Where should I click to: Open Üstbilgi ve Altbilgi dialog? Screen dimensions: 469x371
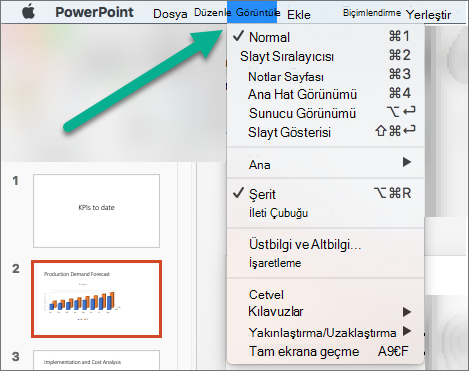(325, 244)
